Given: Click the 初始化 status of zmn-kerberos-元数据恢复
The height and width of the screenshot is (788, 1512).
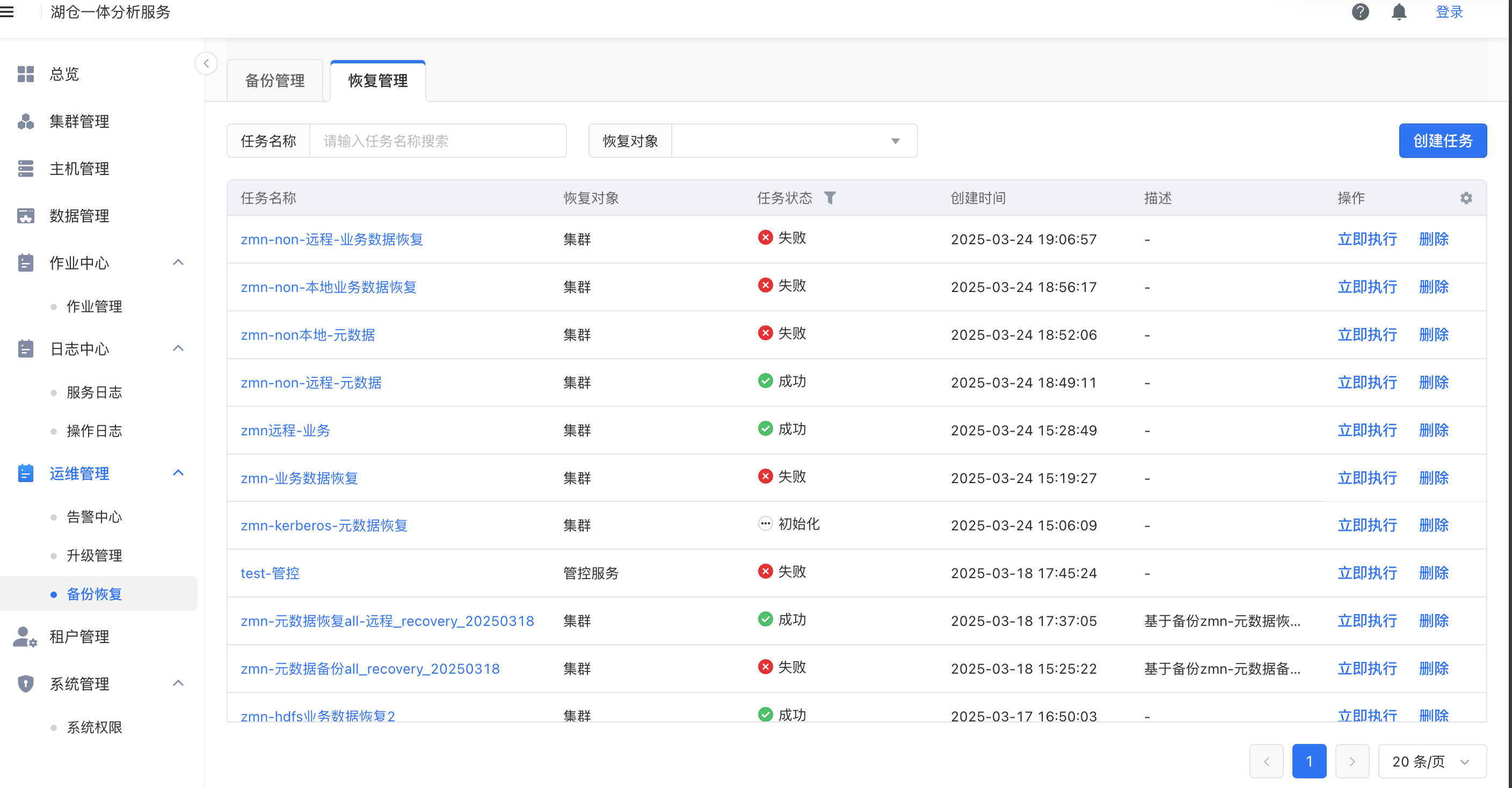Looking at the screenshot, I should click(789, 523).
